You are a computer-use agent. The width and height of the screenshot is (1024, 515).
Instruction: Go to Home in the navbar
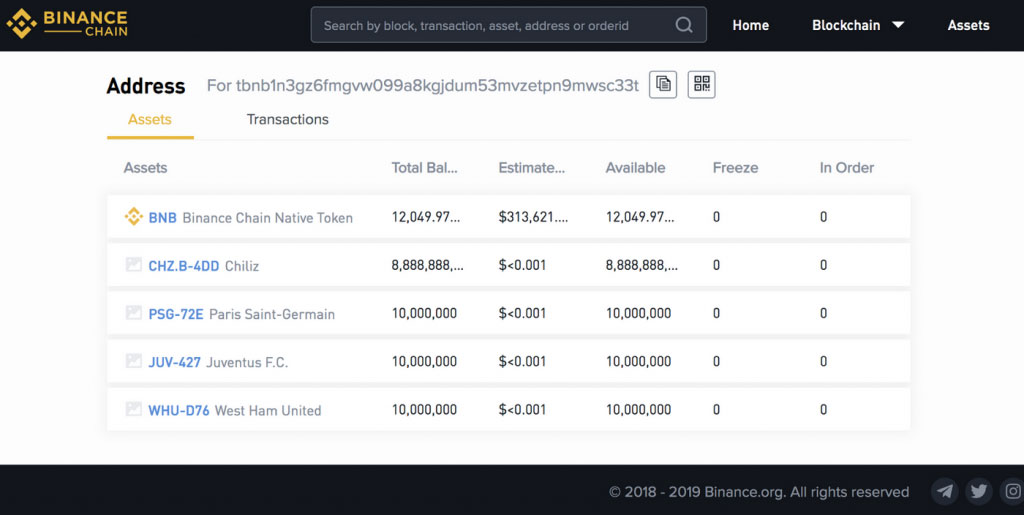pyautogui.click(x=750, y=25)
